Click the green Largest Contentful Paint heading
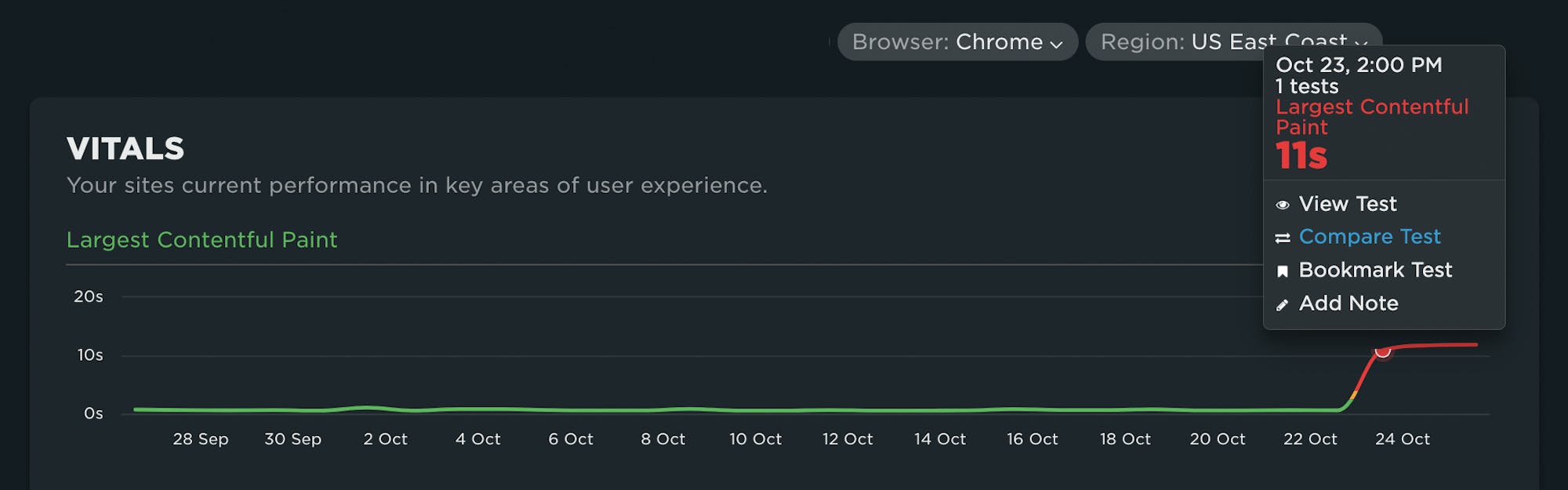The height and width of the screenshot is (490, 1568). pos(201,240)
